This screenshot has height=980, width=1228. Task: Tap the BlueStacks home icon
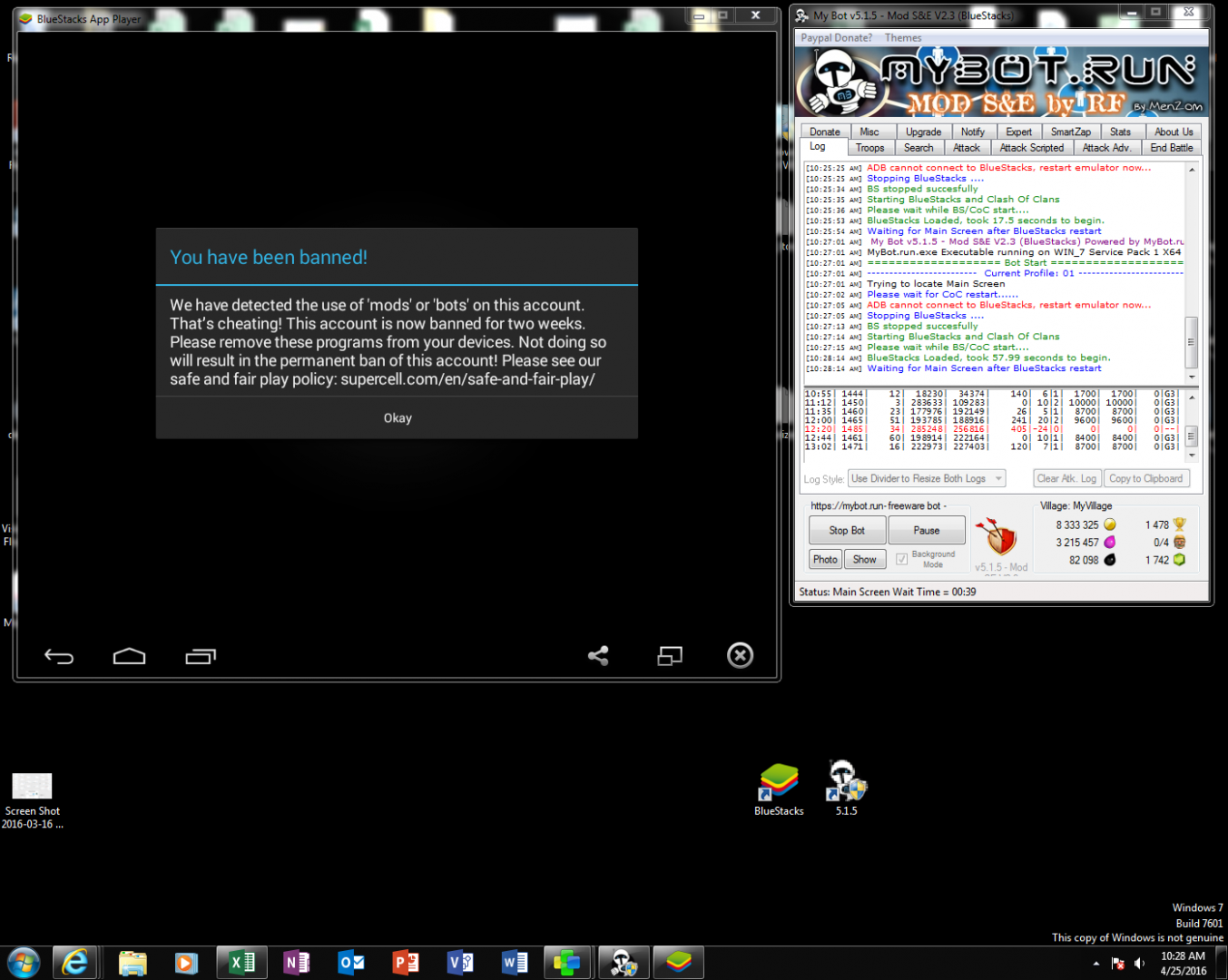click(x=129, y=656)
